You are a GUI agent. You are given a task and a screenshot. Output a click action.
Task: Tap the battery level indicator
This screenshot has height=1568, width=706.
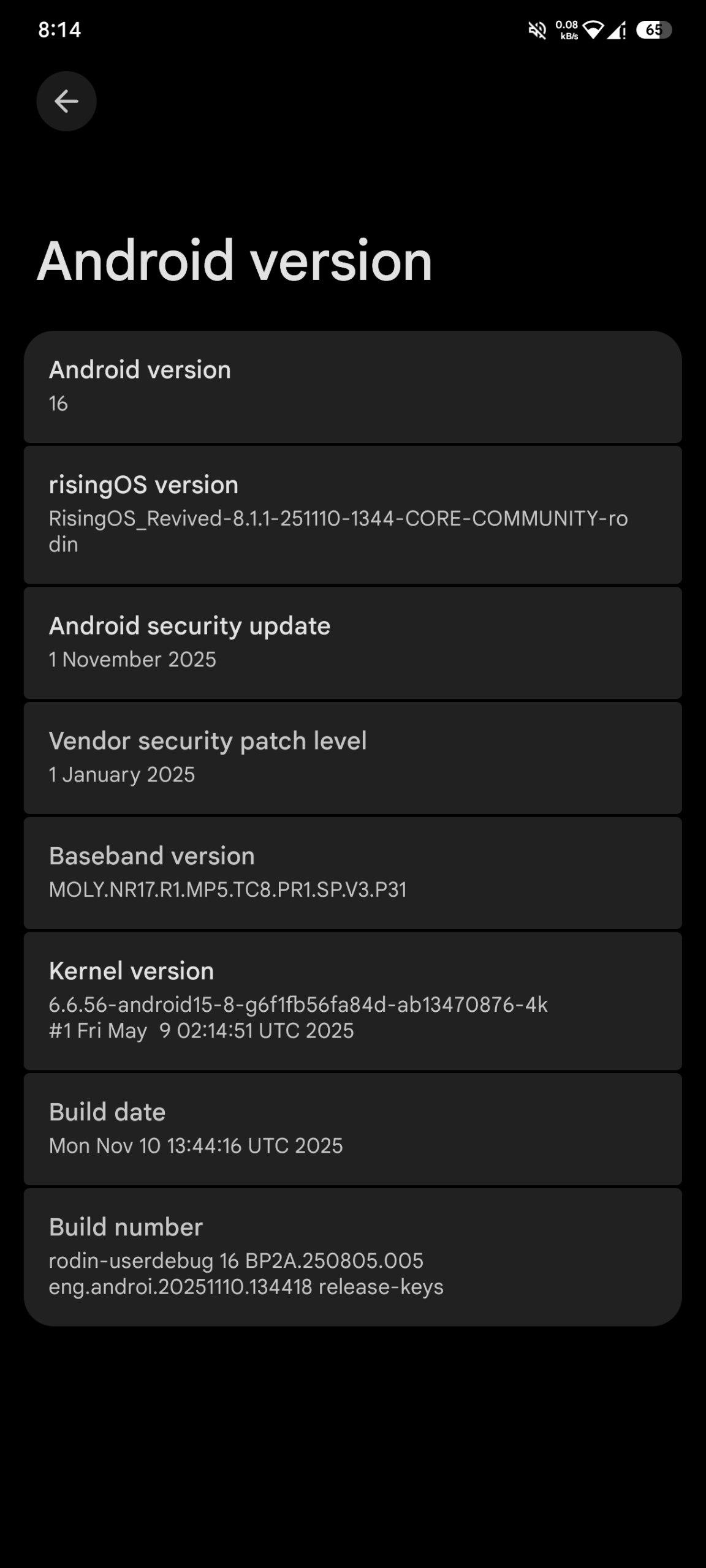tap(654, 30)
